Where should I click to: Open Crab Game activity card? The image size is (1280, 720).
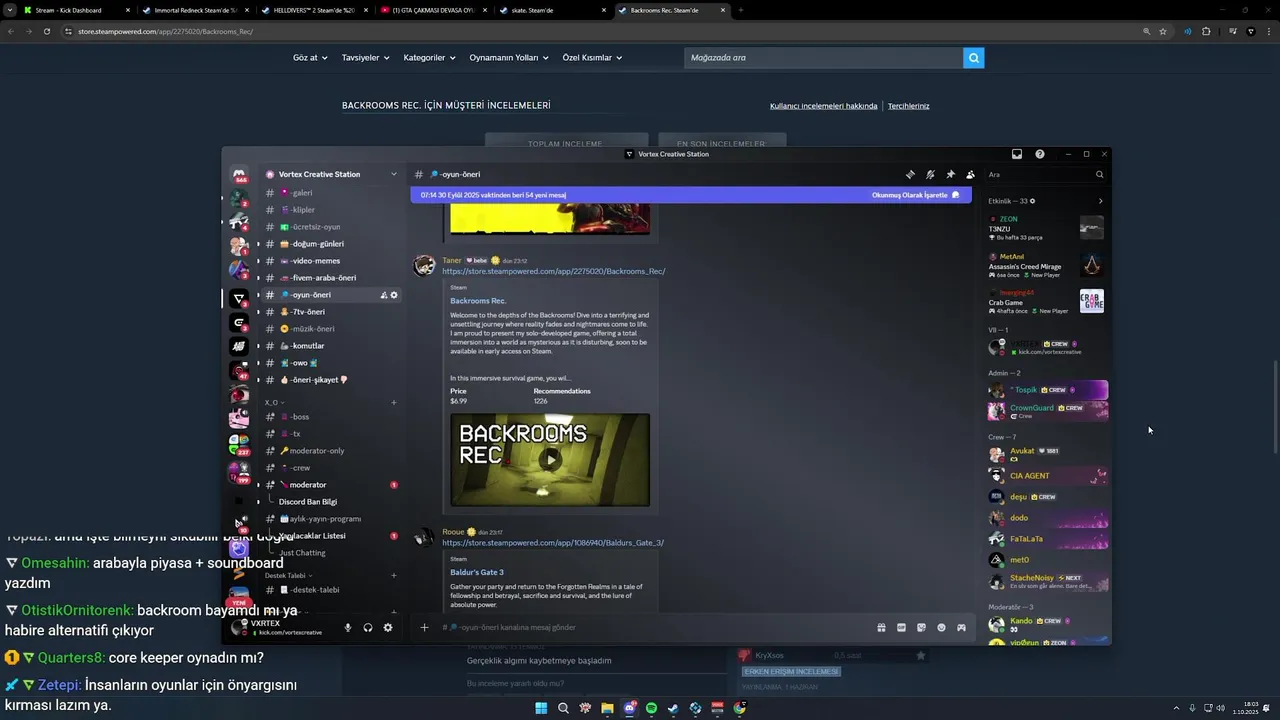(1046, 301)
